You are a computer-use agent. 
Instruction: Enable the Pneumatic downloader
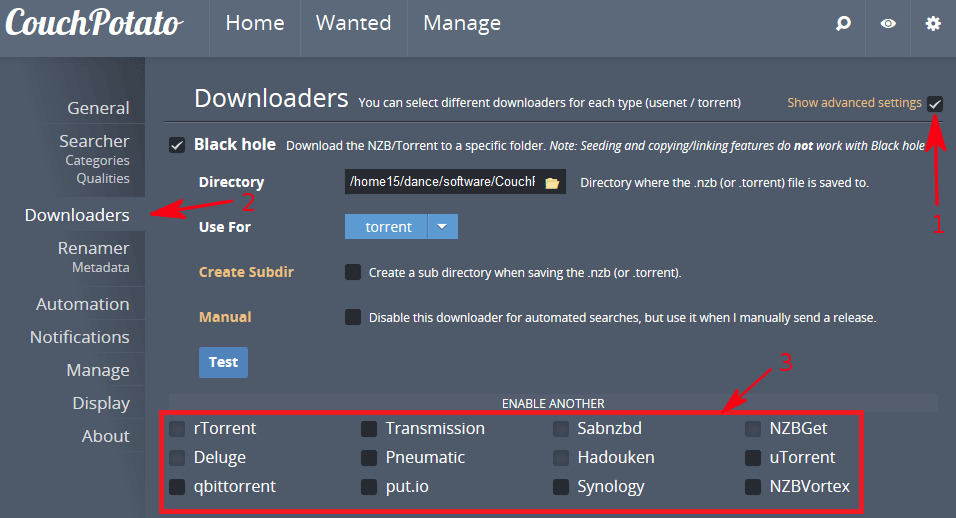pyautogui.click(x=369, y=457)
